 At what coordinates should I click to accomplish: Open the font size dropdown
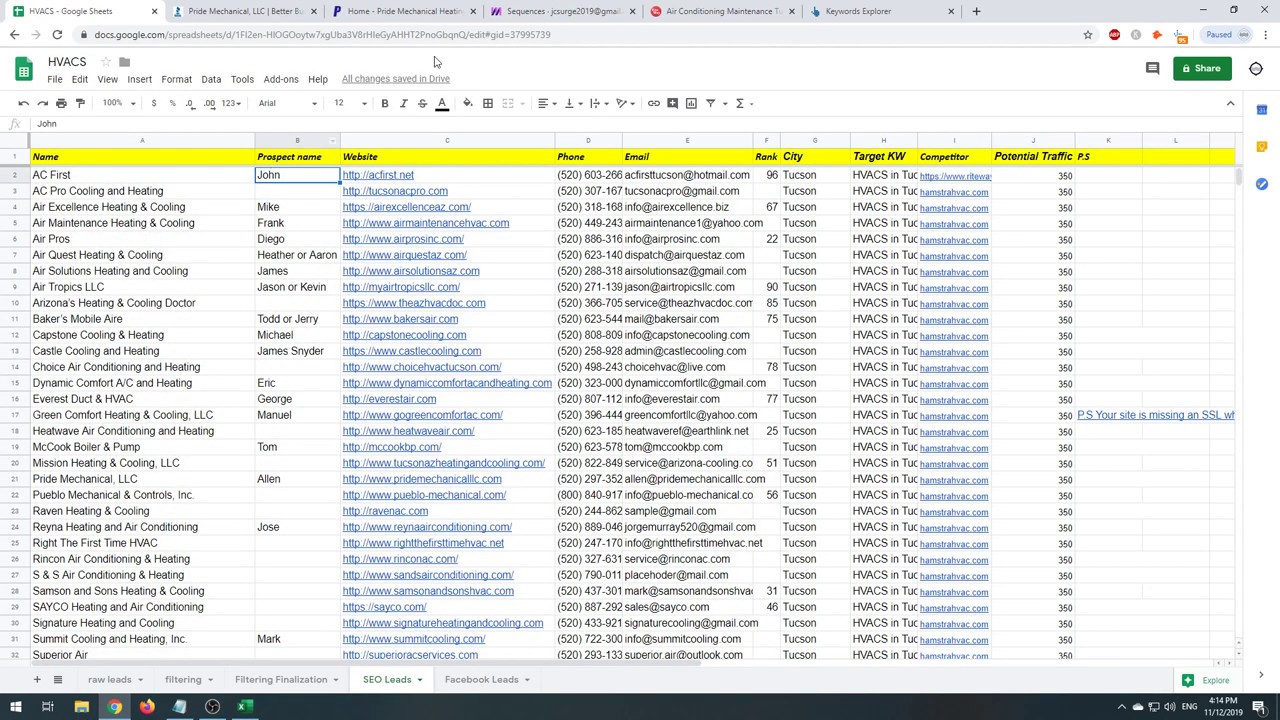click(x=349, y=103)
